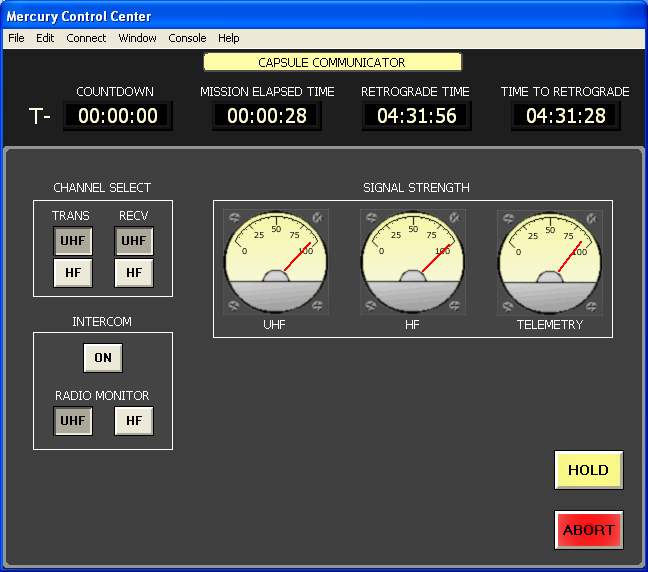
Task: Open the Edit menu
Action: click(45, 38)
